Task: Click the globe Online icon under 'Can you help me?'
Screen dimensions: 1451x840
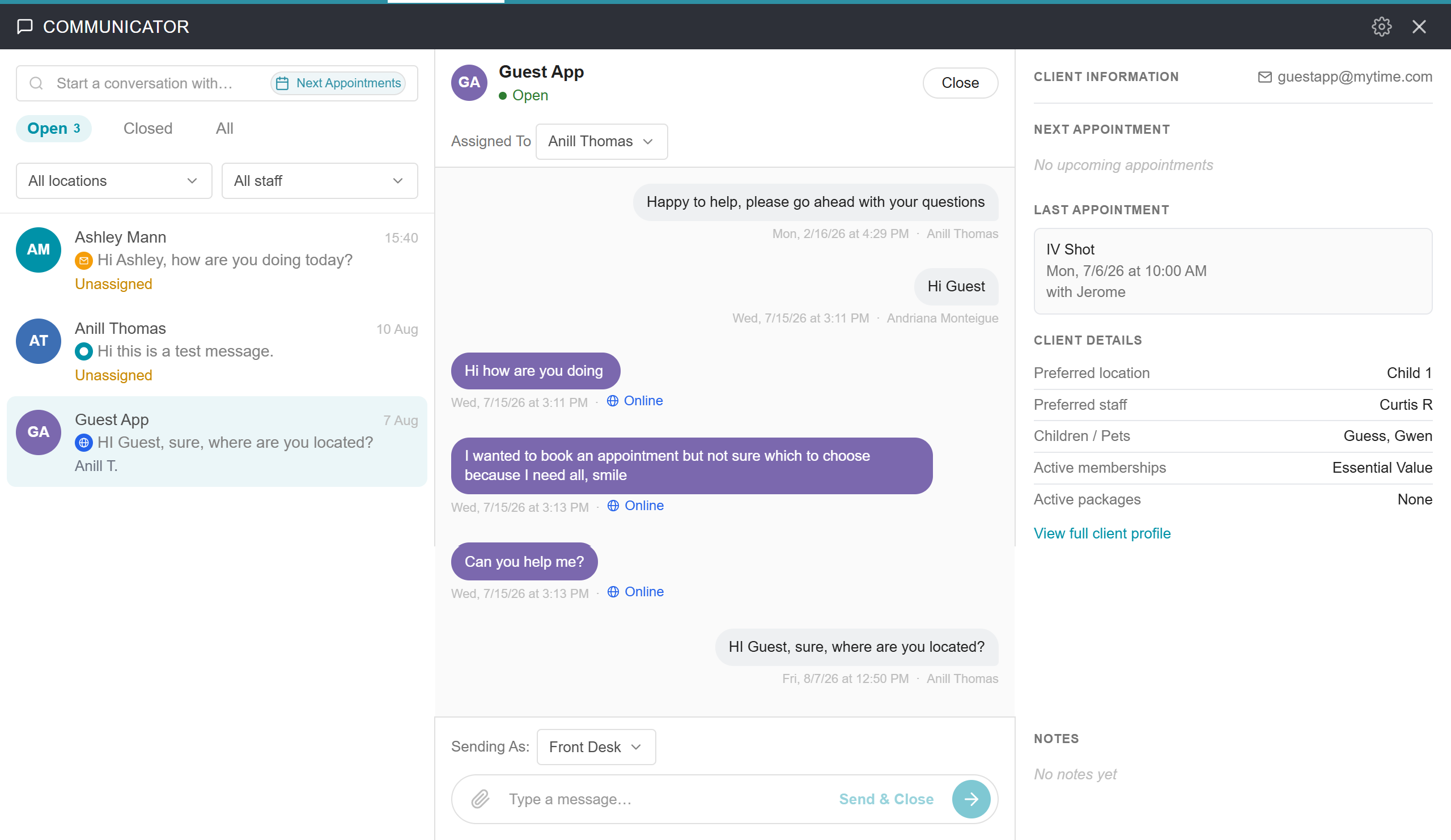Action: pos(613,591)
